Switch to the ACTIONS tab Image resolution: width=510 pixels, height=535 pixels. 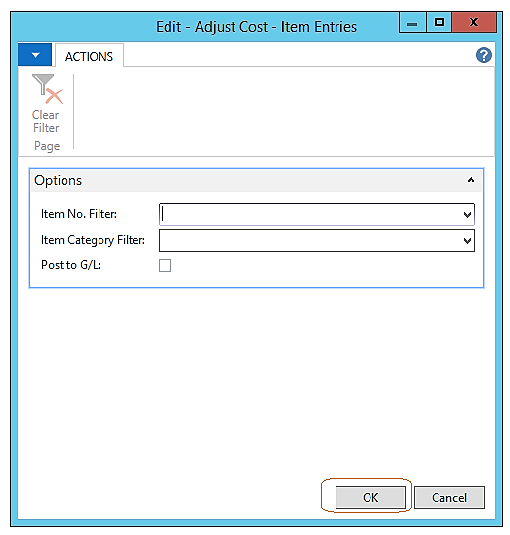89,56
